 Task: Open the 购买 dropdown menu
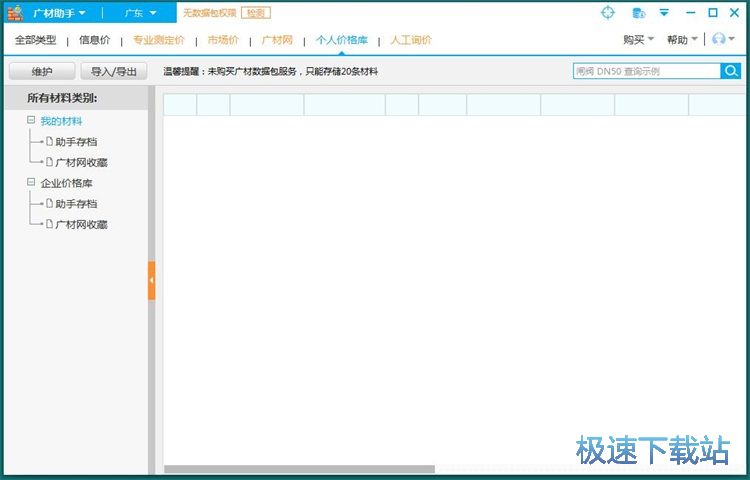click(x=638, y=40)
